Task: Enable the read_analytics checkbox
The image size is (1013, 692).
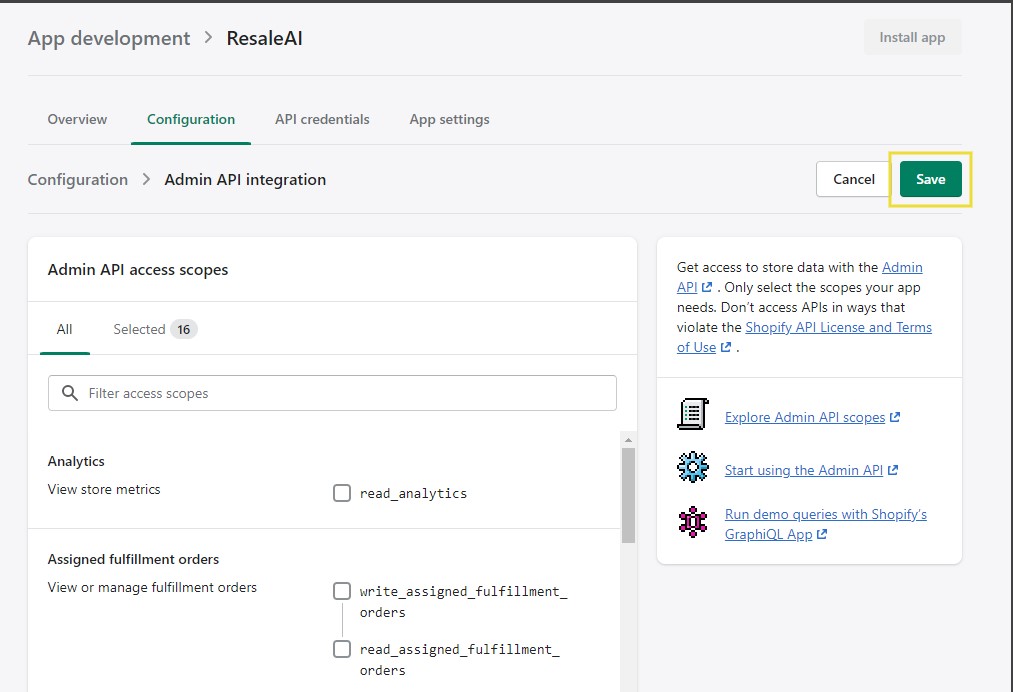Action: [342, 493]
